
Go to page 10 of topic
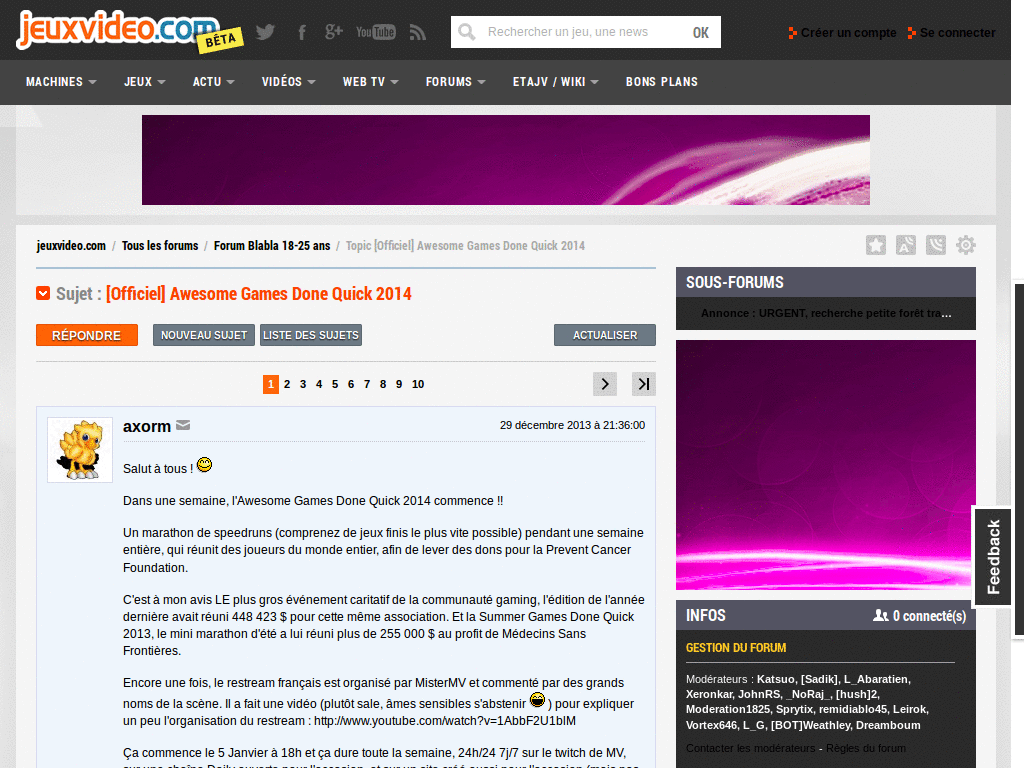(x=418, y=384)
